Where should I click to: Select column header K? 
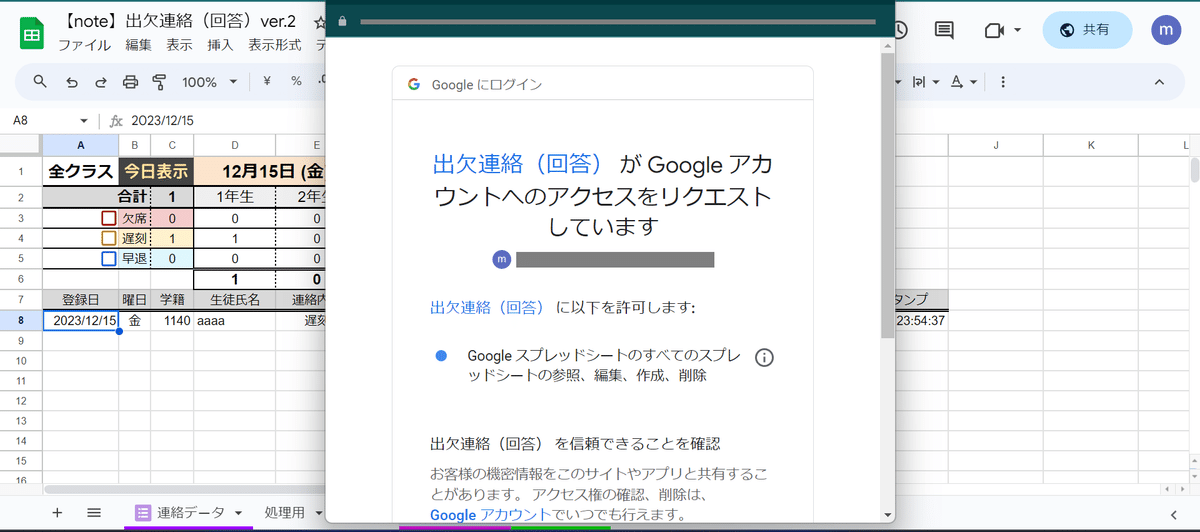click(x=1090, y=146)
